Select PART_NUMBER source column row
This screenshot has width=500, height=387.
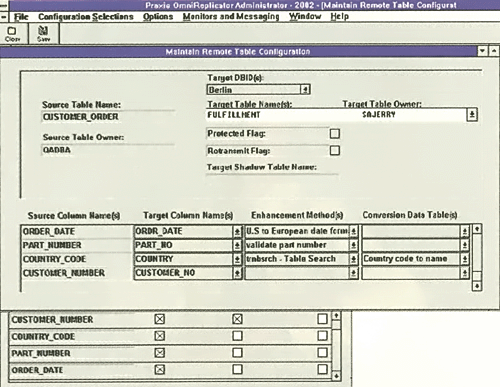tap(77, 245)
